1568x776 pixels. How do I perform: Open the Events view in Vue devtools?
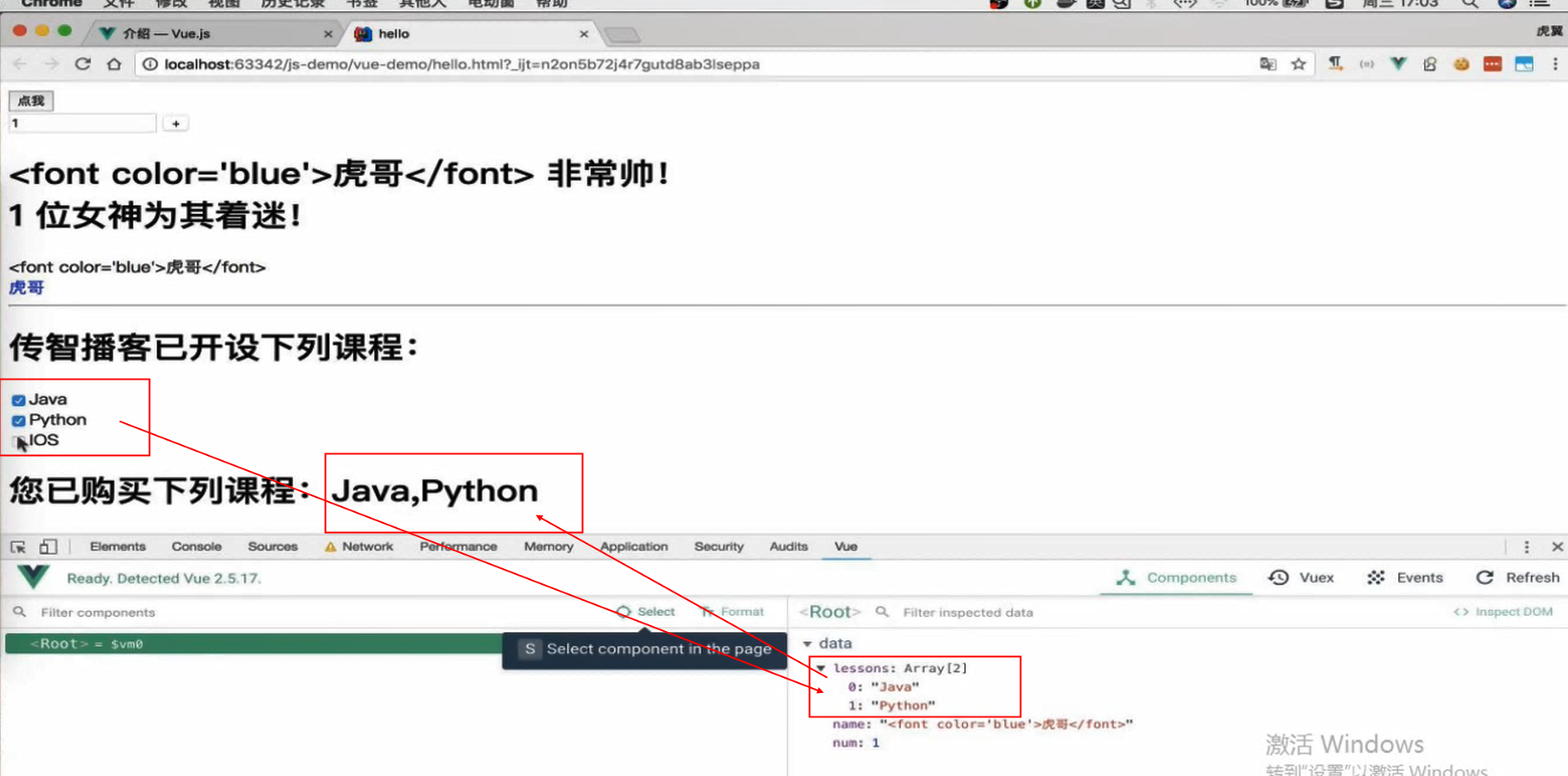[x=1405, y=577]
